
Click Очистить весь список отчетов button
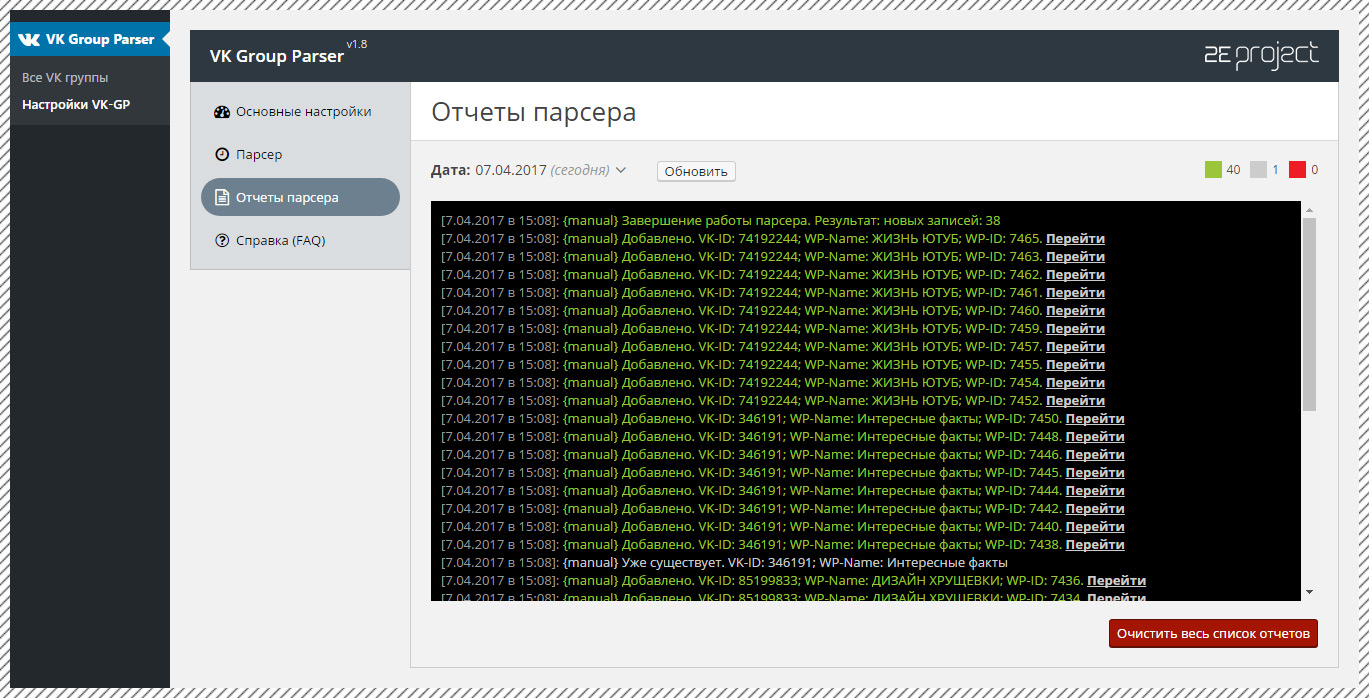[1213, 634]
